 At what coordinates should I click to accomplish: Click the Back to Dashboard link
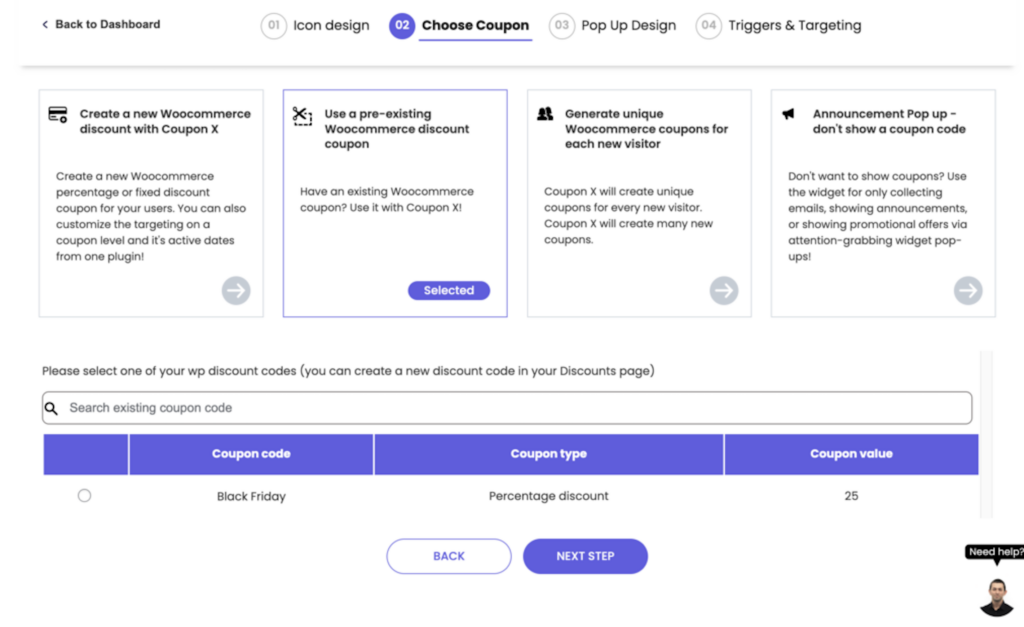pyautogui.click(x=100, y=24)
